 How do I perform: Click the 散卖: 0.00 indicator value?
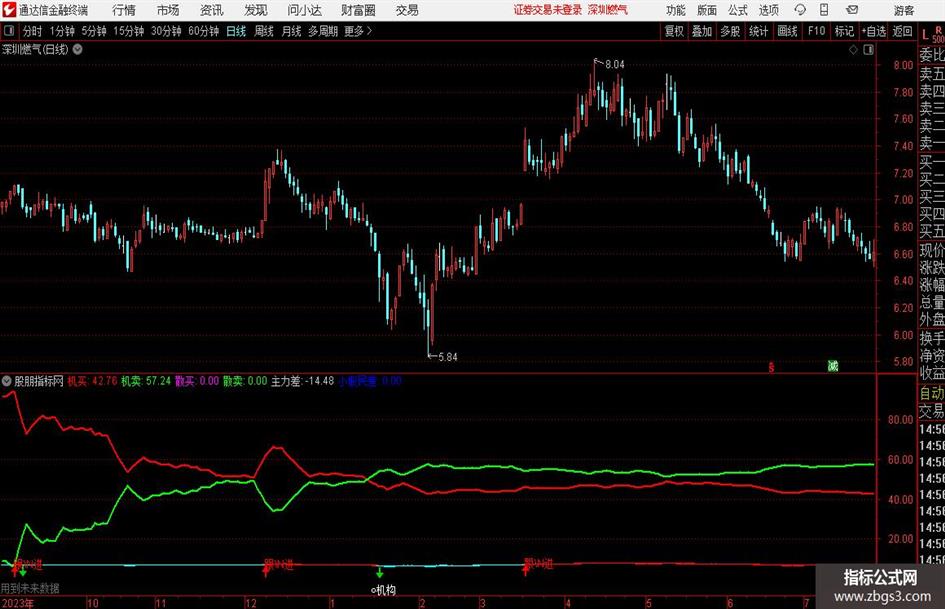pyautogui.click(x=245, y=381)
